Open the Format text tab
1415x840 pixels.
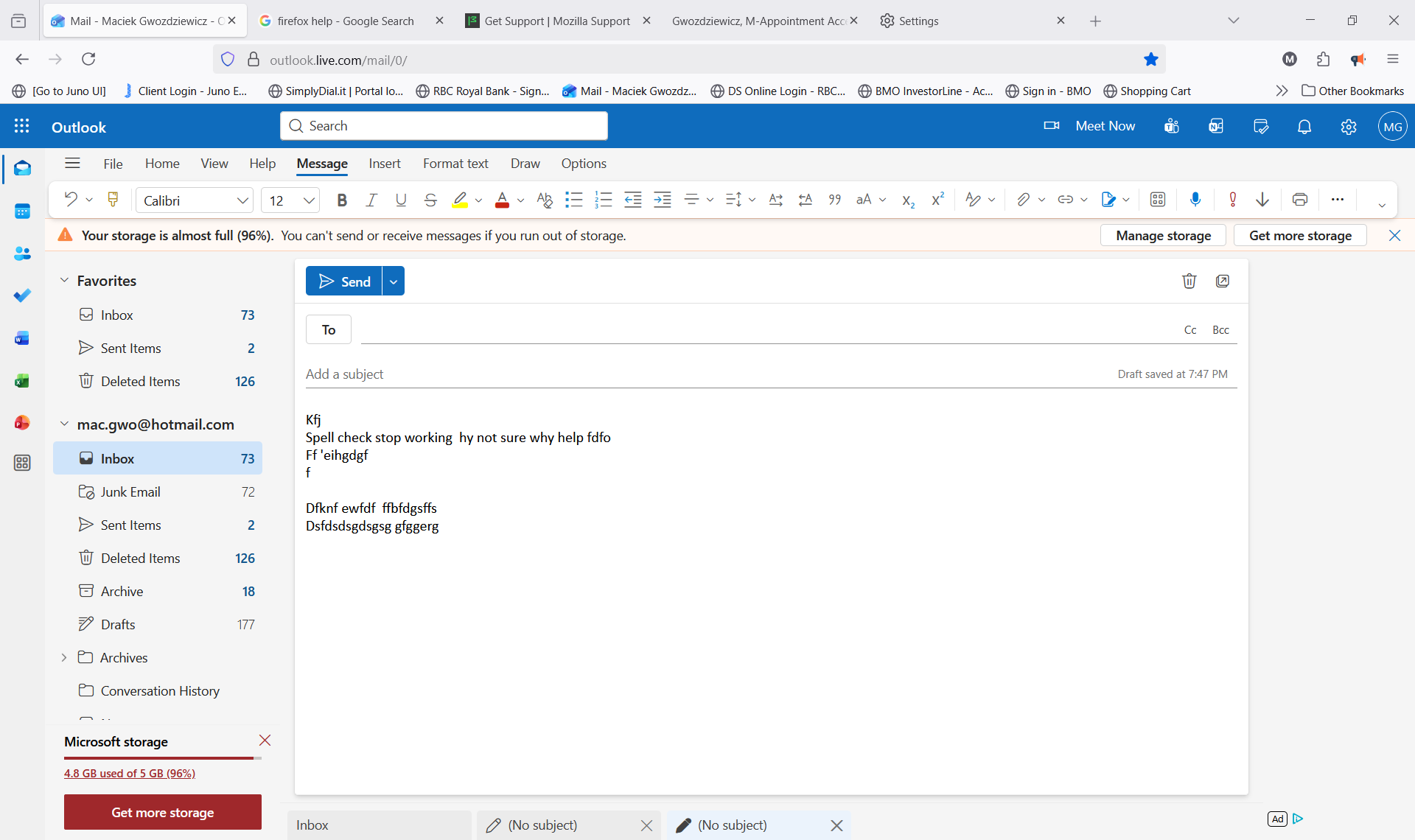455,164
